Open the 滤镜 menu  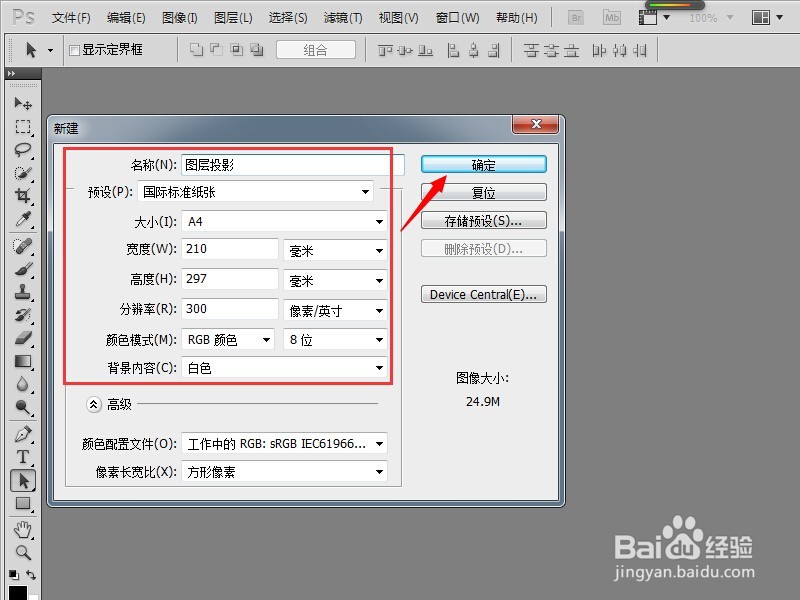(x=343, y=17)
